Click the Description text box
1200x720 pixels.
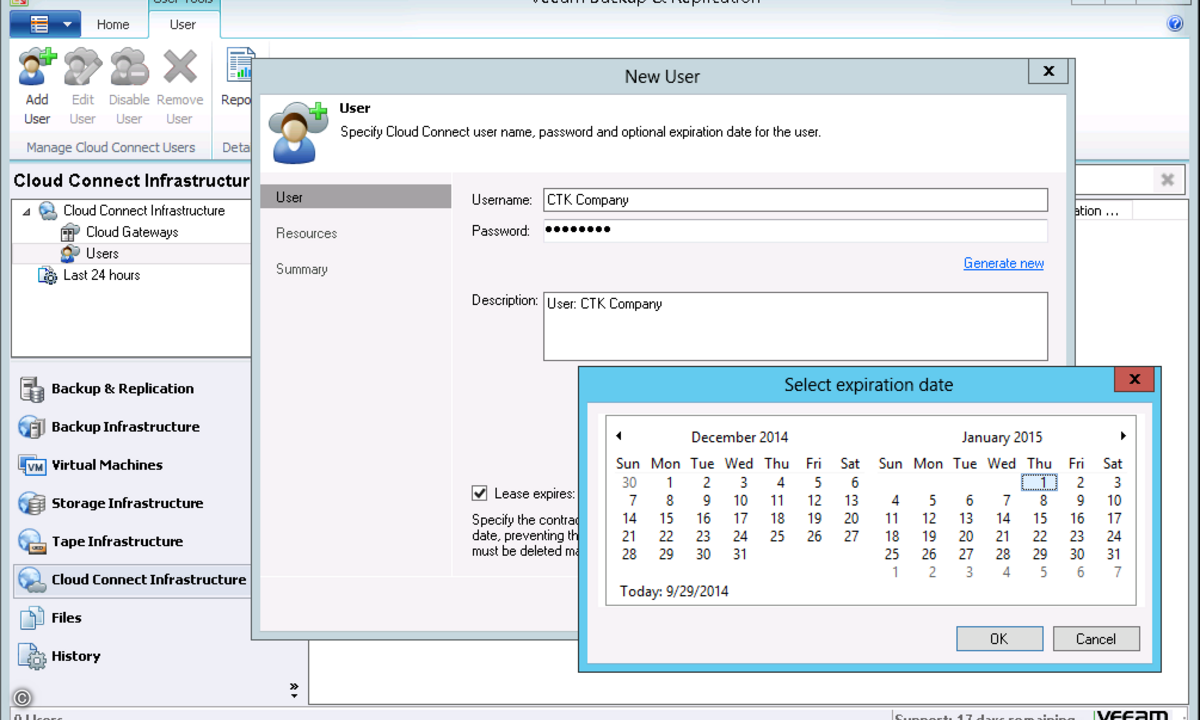point(795,326)
